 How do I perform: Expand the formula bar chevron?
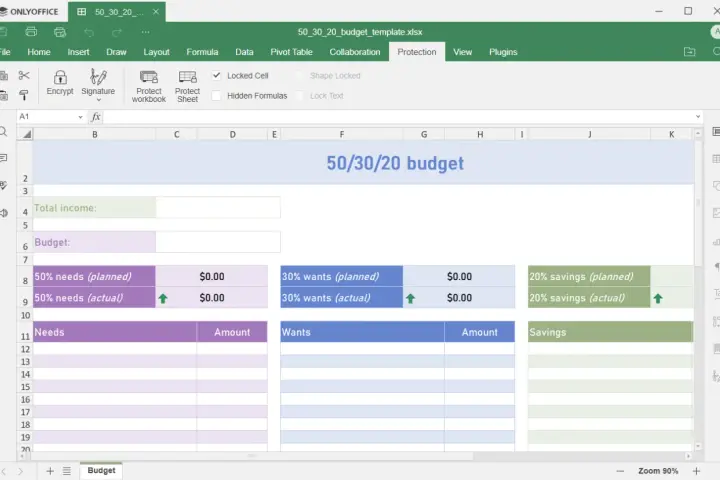(x=698, y=117)
